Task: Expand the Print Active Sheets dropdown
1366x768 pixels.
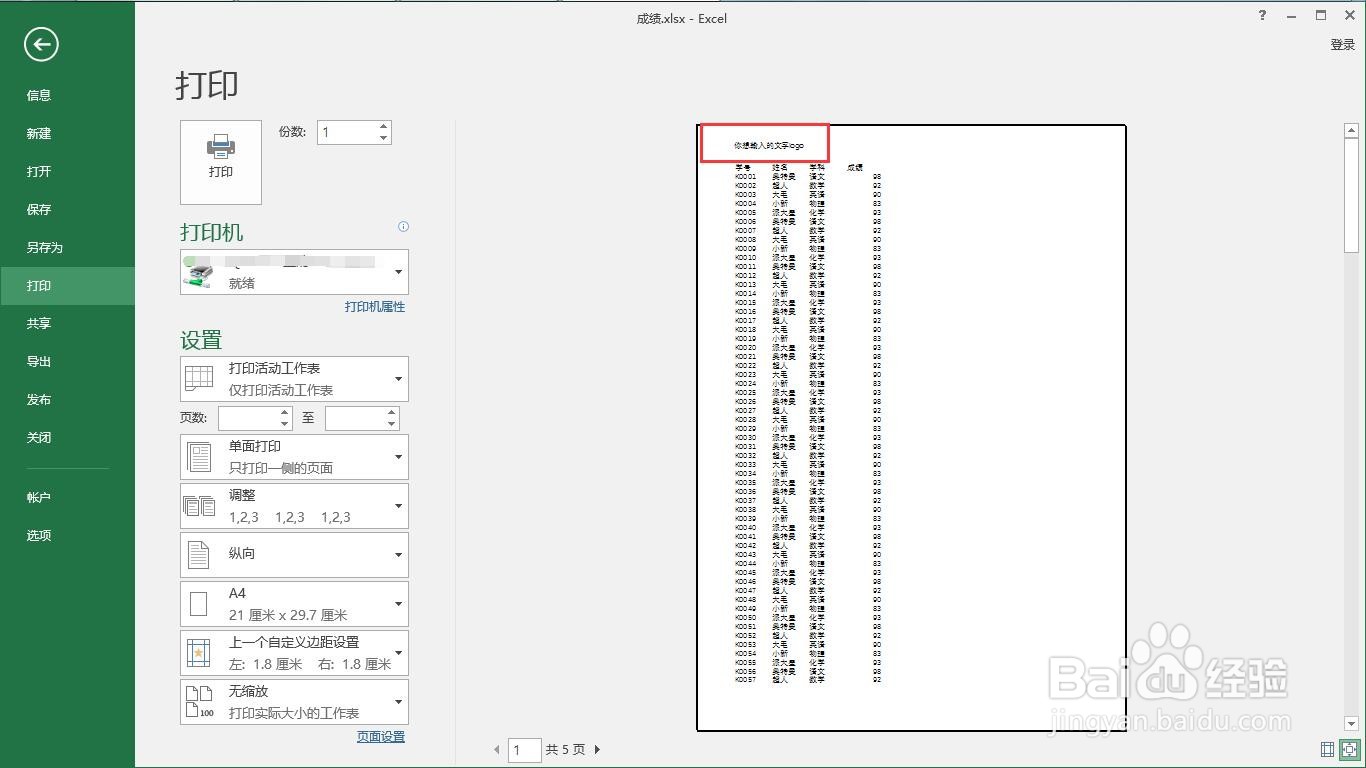Action: point(294,379)
